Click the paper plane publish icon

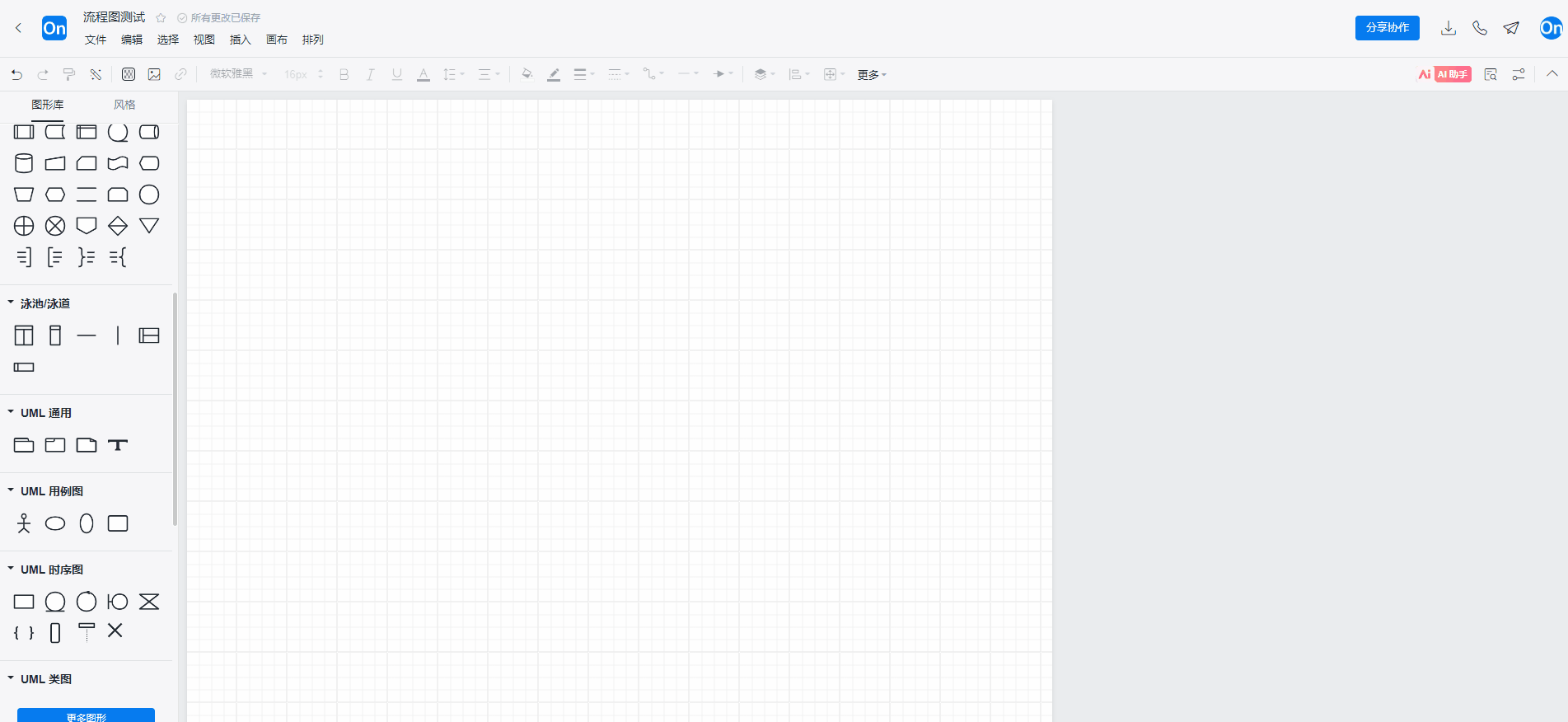pos(1511,28)
